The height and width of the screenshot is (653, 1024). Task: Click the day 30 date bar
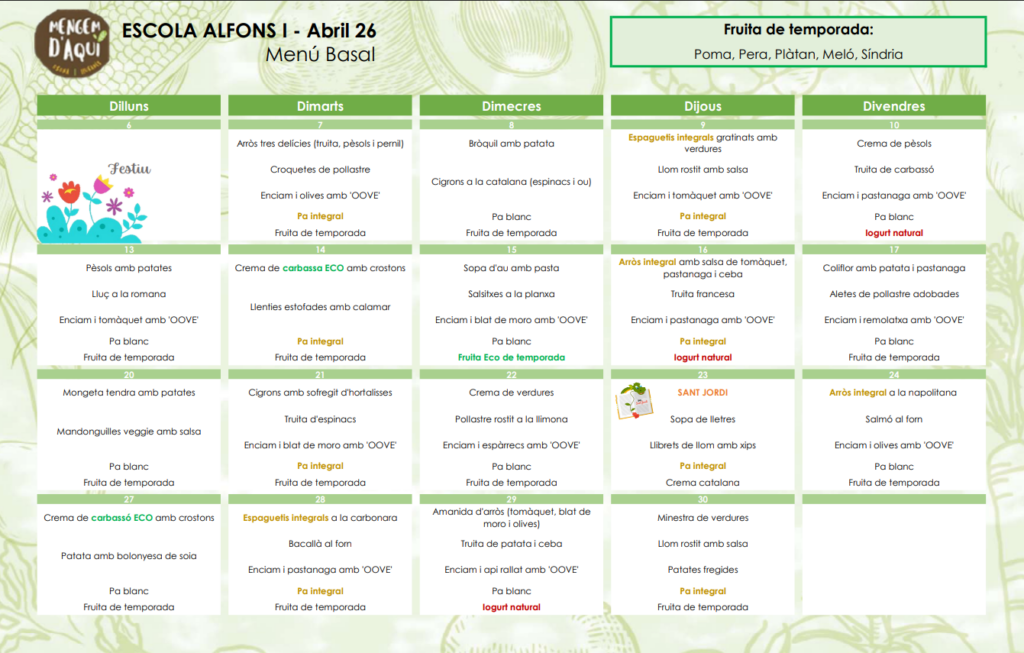click(x=703, y=499)
